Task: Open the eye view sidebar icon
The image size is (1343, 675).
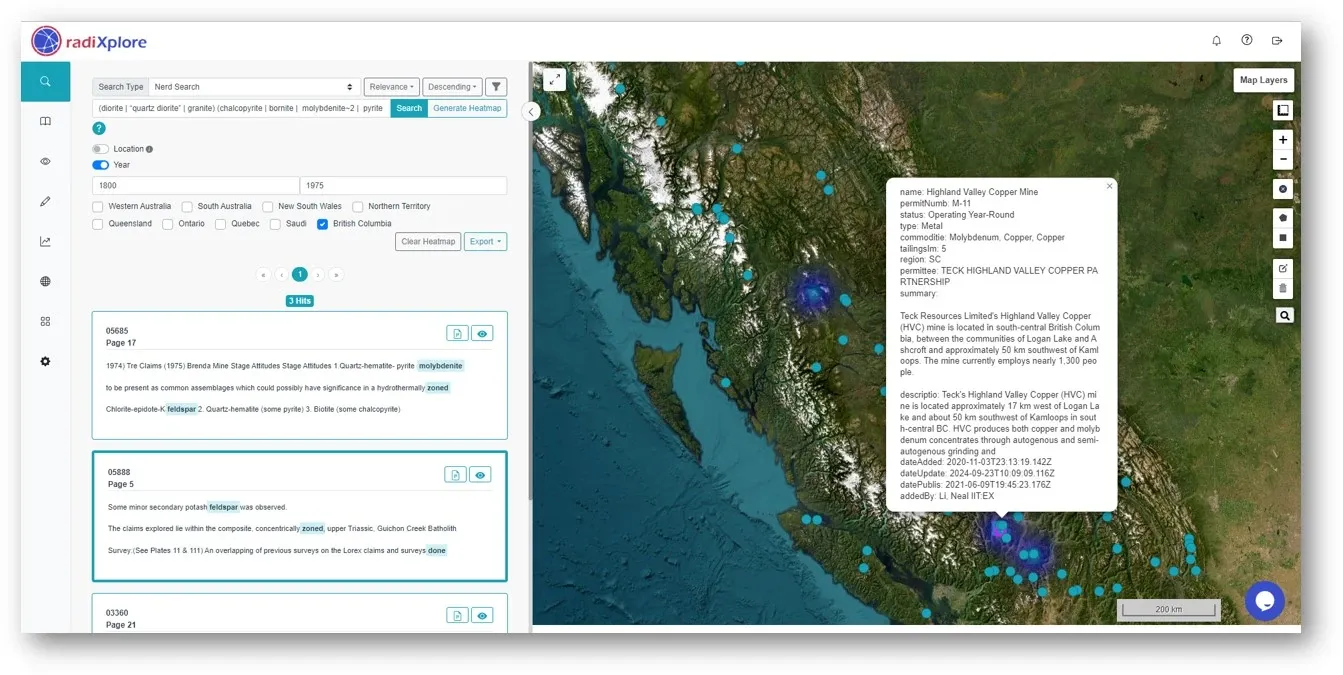Action: tap(45, 161)
